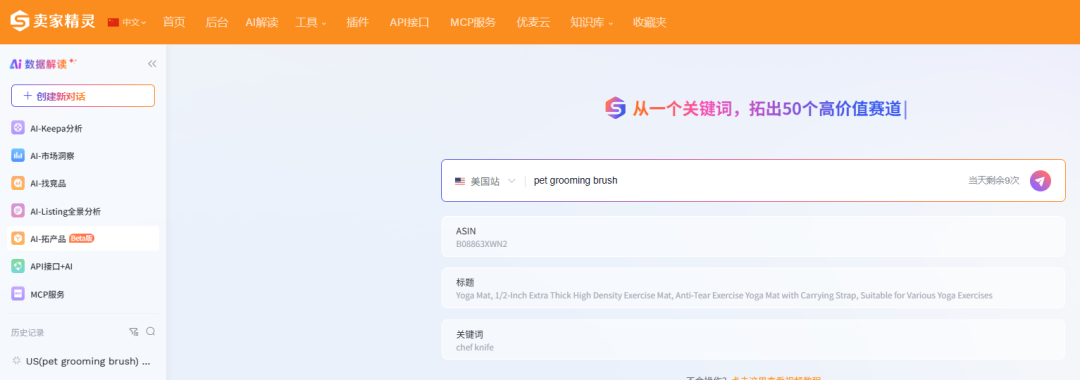Expand the 工具 menu
The height and width of the screenshot is (380, 1080).
[311, 22]
